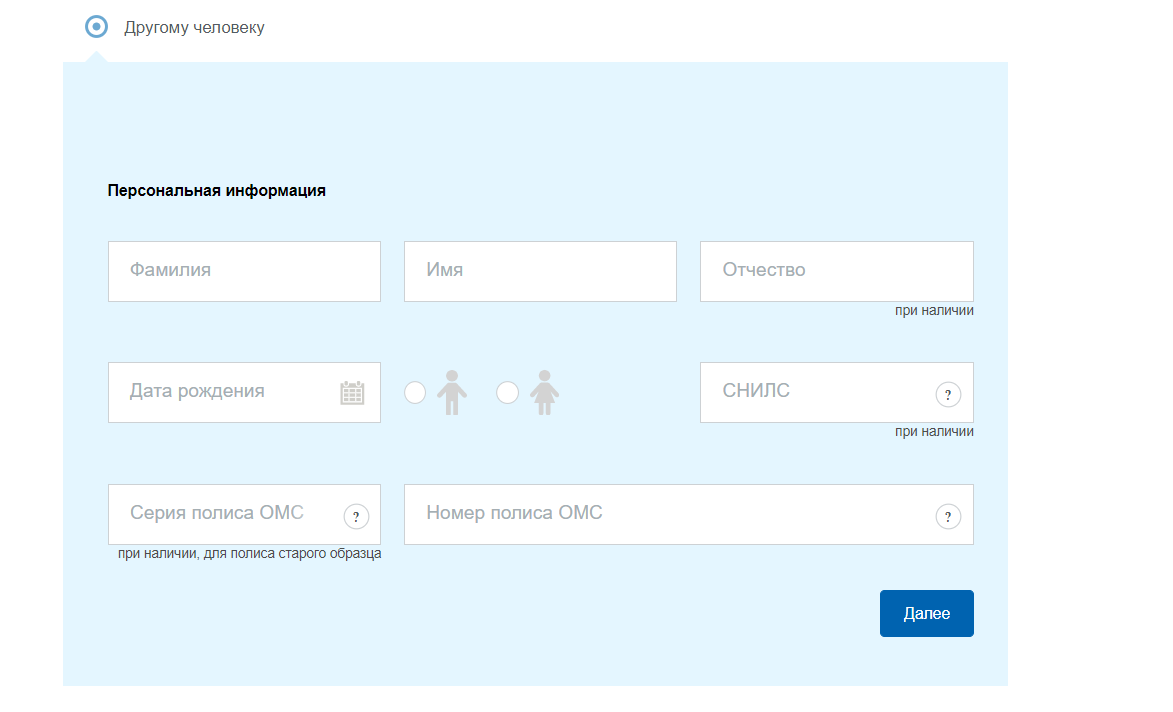
Task: Click the female figure icon
Action: coord(544,392)
